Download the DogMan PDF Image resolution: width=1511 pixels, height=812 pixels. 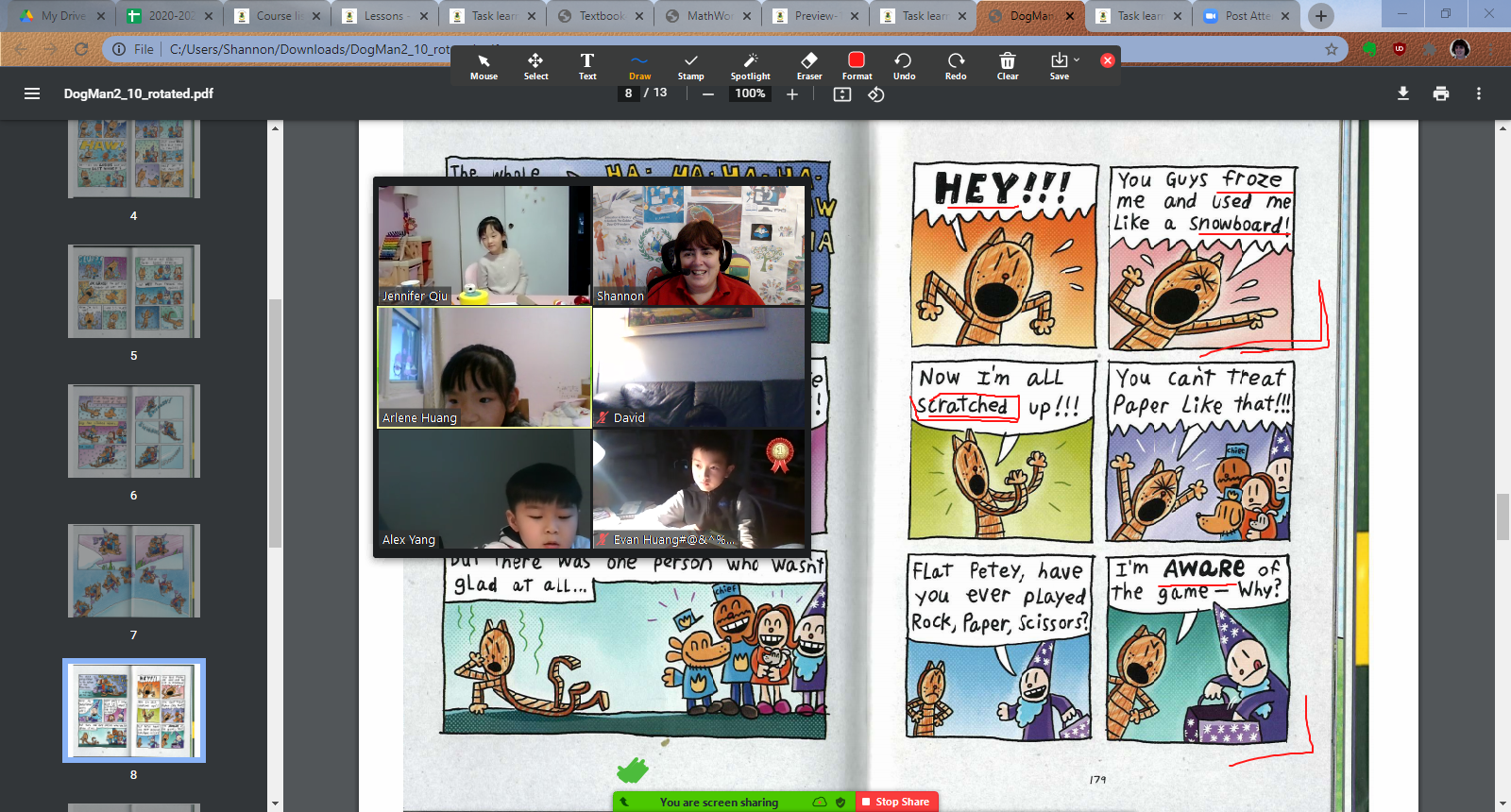(x=1403, y=93)
